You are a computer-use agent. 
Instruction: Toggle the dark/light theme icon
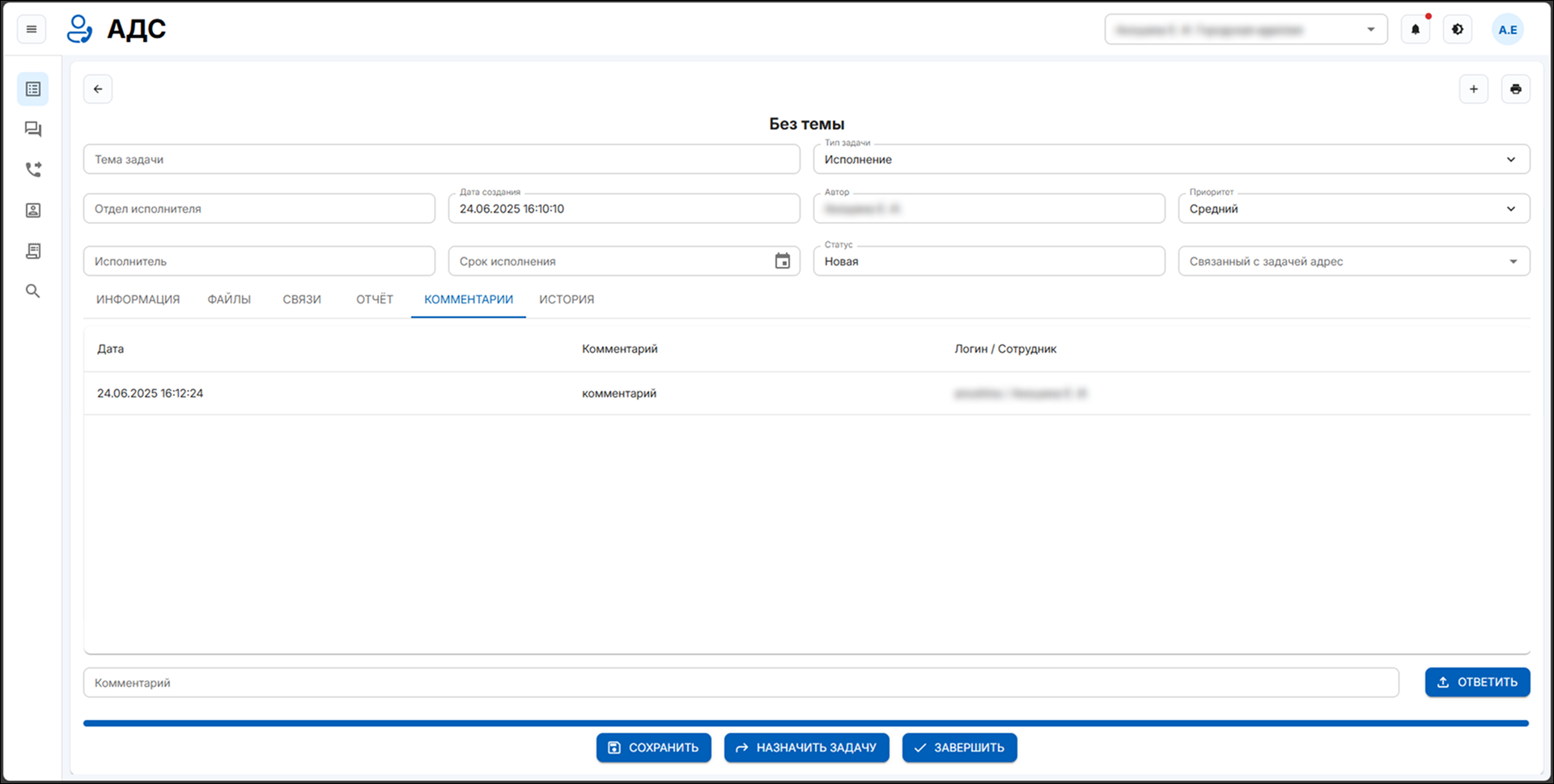(1457, 30)
